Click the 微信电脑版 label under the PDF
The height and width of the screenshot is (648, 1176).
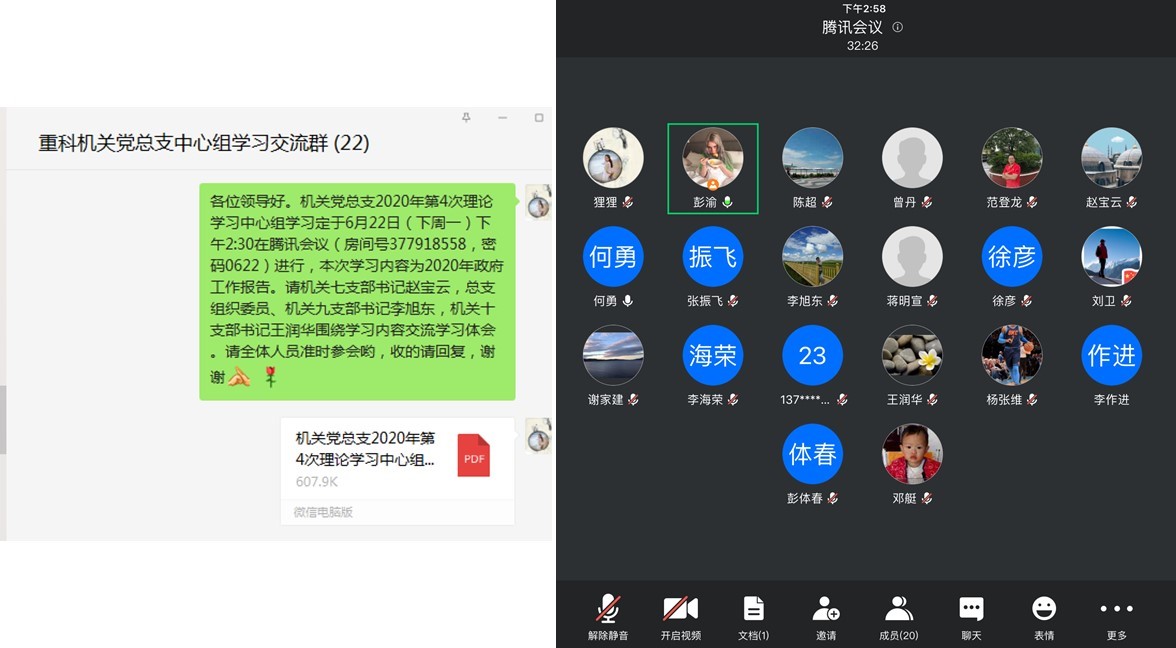[x=323, y=512]
